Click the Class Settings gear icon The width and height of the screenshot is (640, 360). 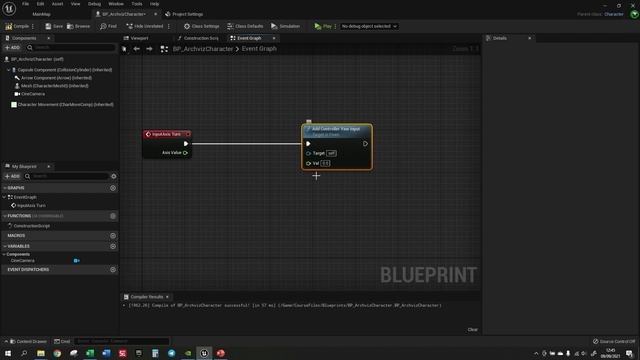pyautogui.click(x=187, y=26)
